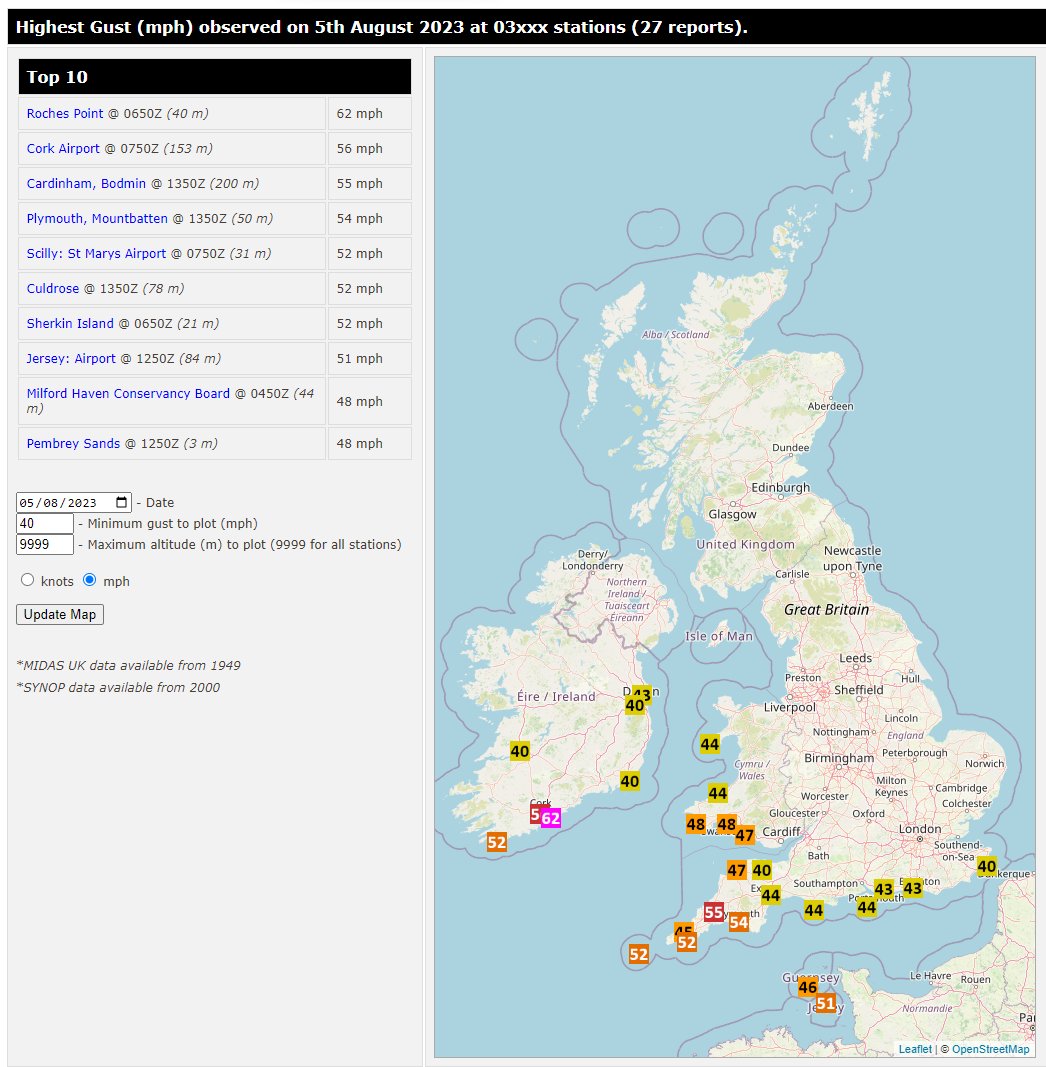1046x1067 pixels.
Task: Click the 47 marker next to Cardiff
Action: click(745, 835)
